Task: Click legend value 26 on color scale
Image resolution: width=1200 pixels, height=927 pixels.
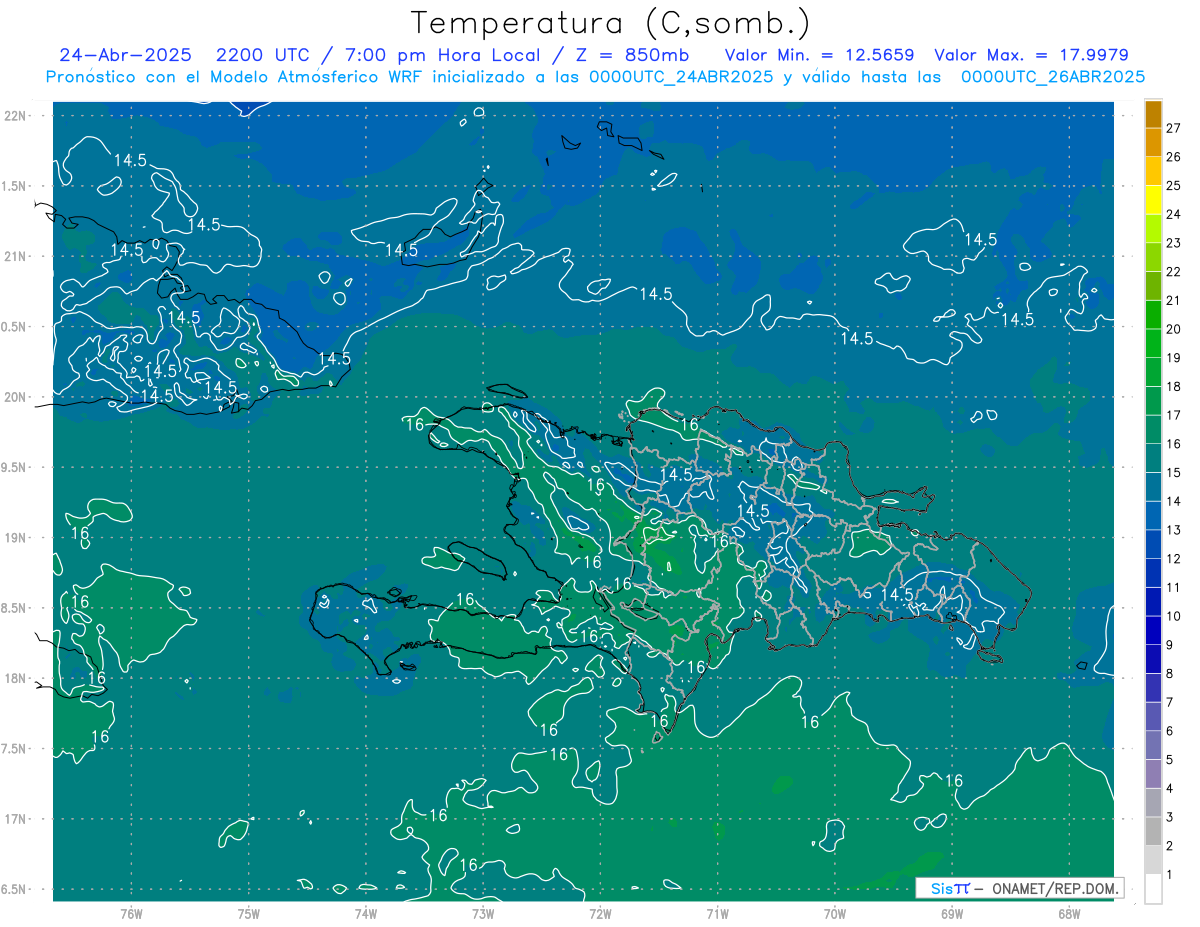Action: click(x=1174, y=156)
